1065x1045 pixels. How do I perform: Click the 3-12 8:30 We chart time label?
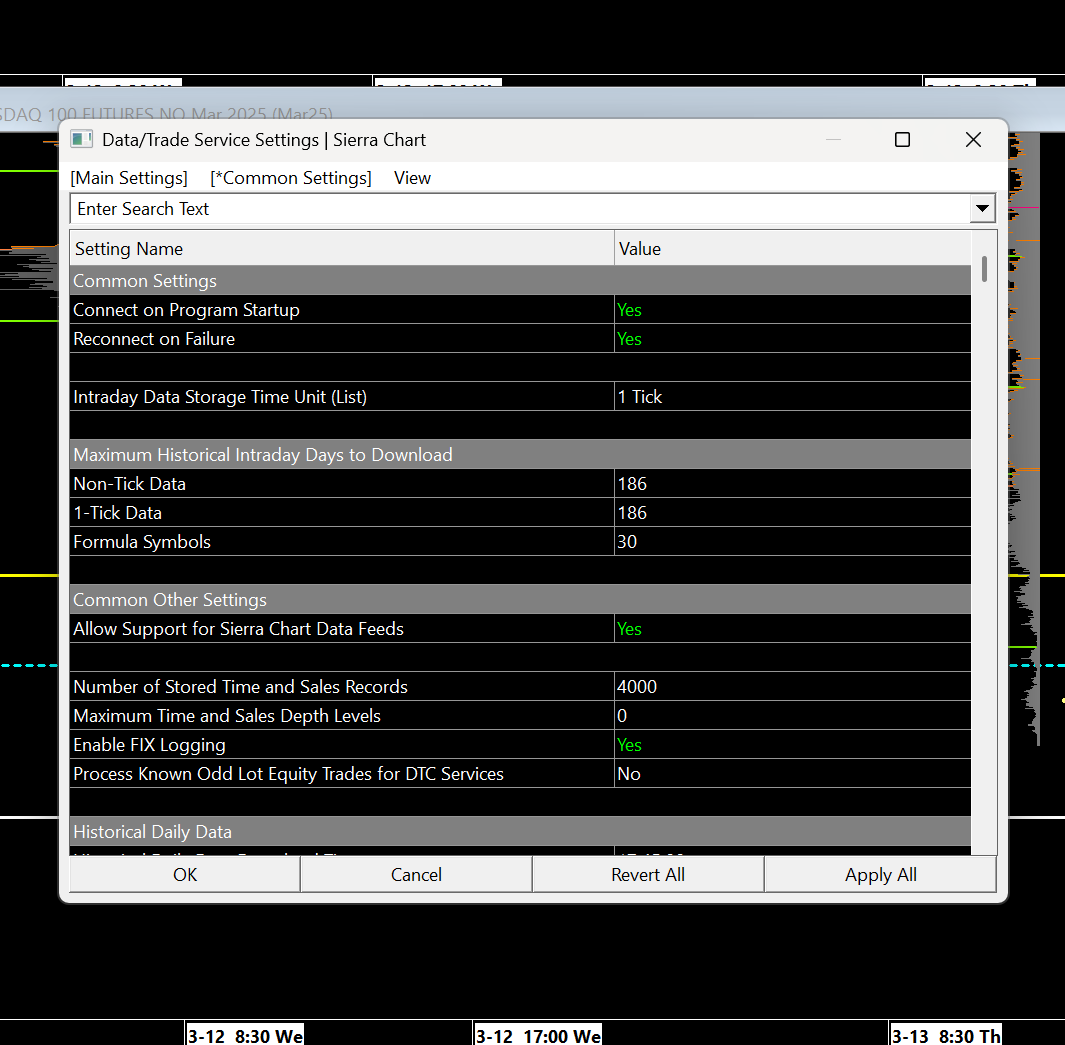245,1035
